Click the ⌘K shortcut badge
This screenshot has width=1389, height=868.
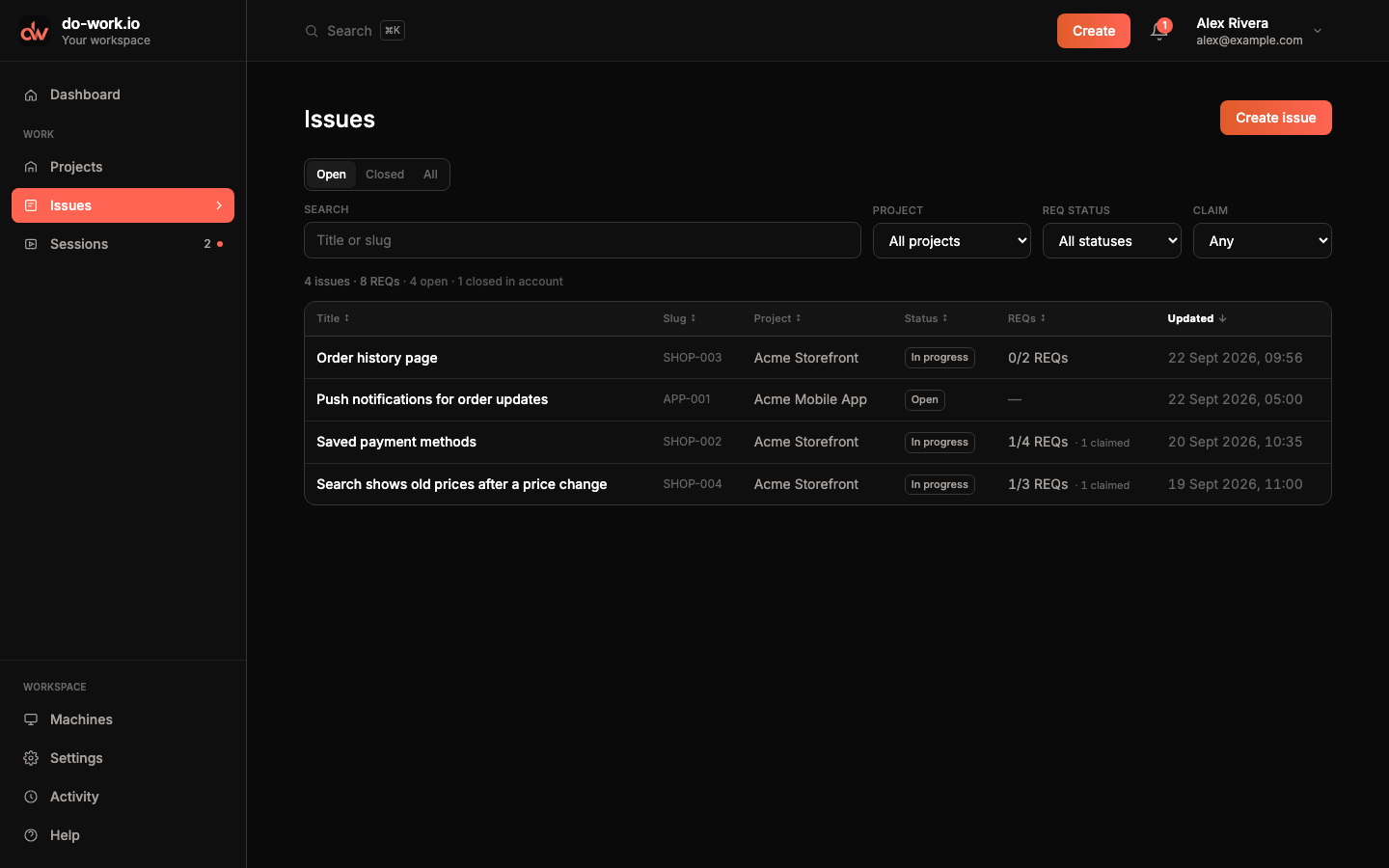[x=393, y=31]
